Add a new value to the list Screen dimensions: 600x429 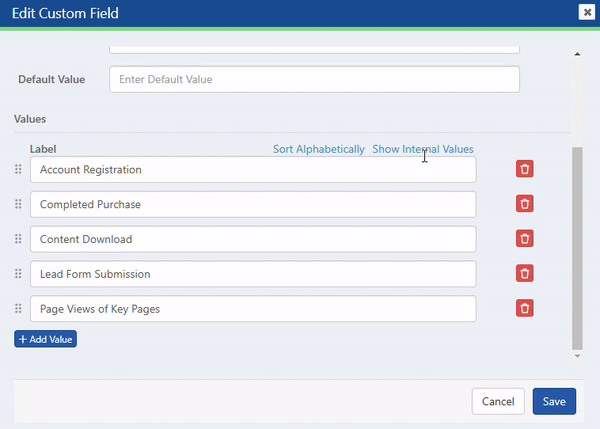(46, 339)
